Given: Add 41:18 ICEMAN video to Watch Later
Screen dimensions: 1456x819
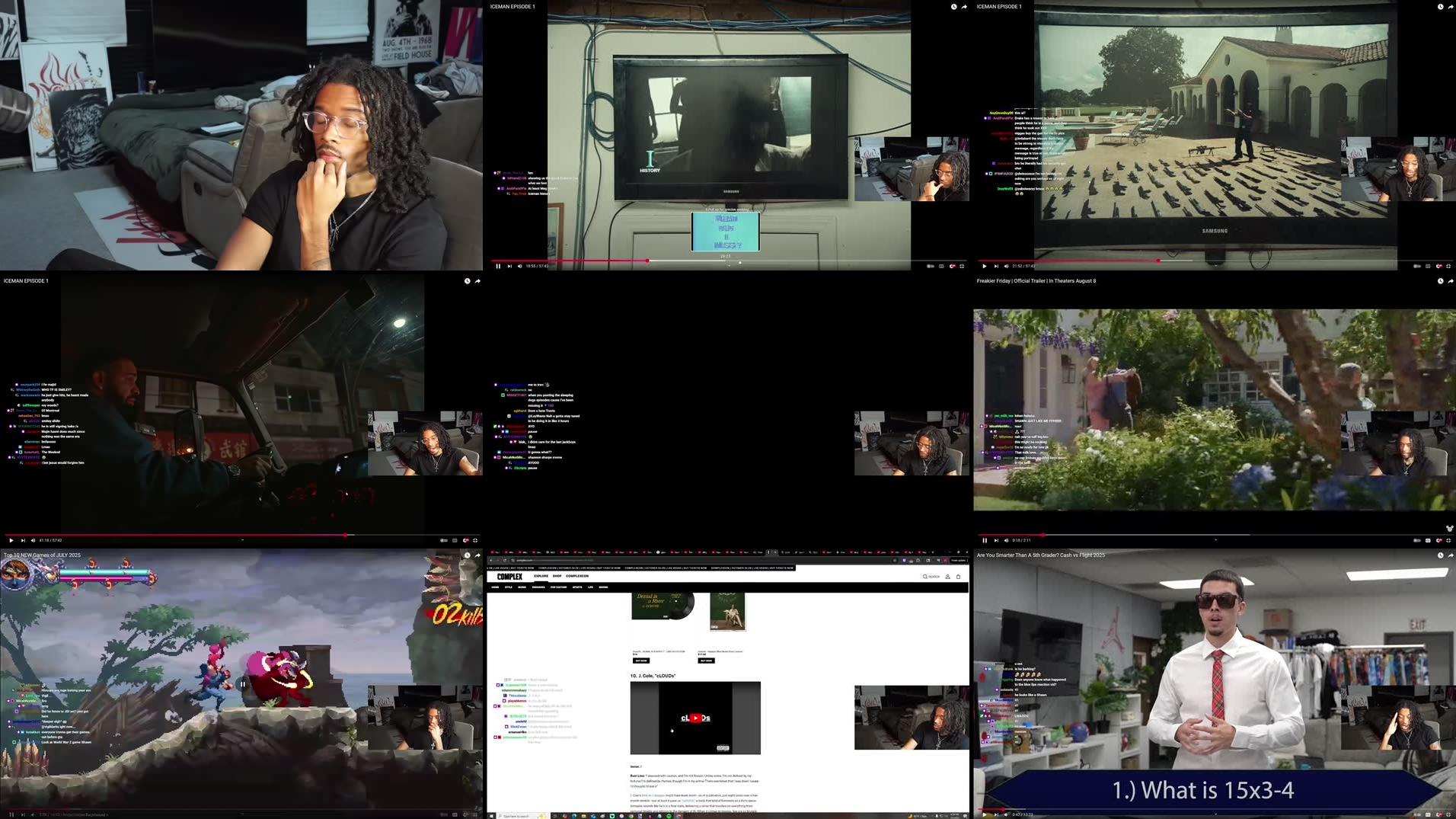Looking at the screenshot, I should click(x=467, y=281).
